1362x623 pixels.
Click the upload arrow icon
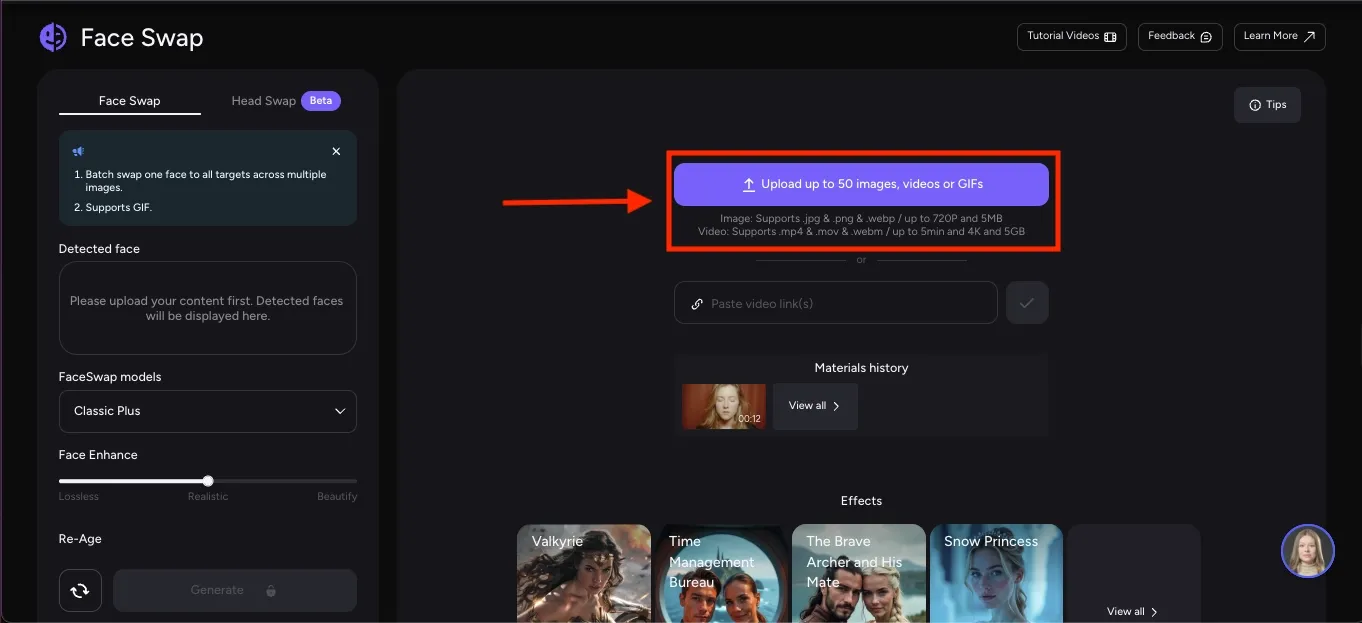(x=748, y=185)
